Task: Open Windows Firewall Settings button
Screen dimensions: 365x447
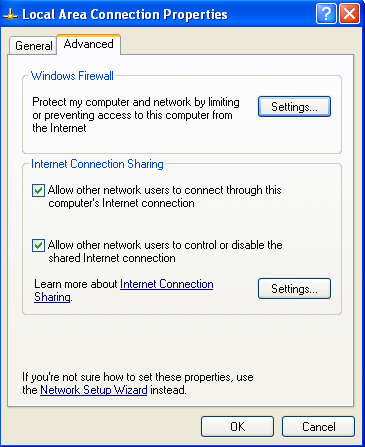Action: pos(294,107)
